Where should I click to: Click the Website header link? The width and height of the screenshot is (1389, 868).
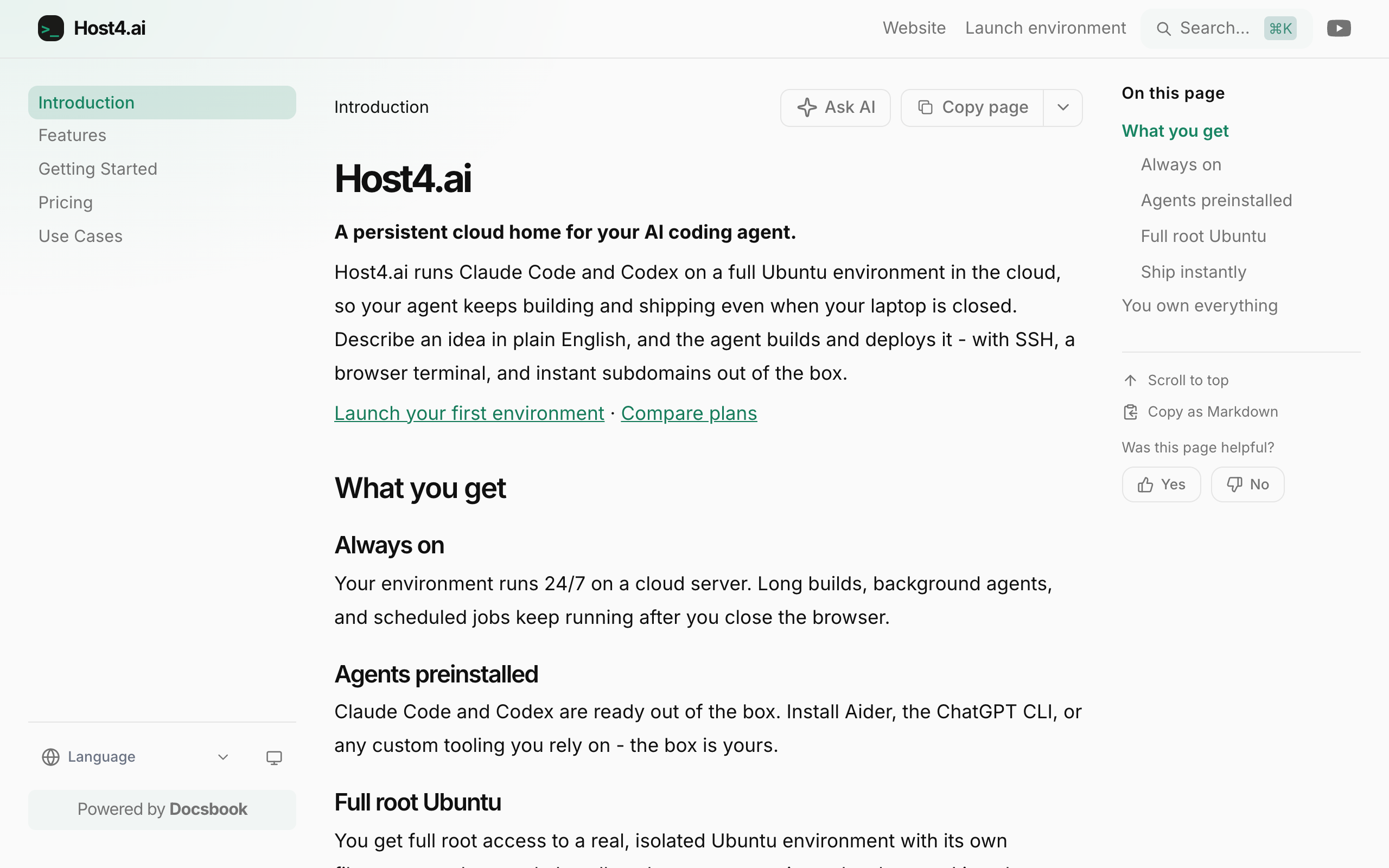point(914,28)
